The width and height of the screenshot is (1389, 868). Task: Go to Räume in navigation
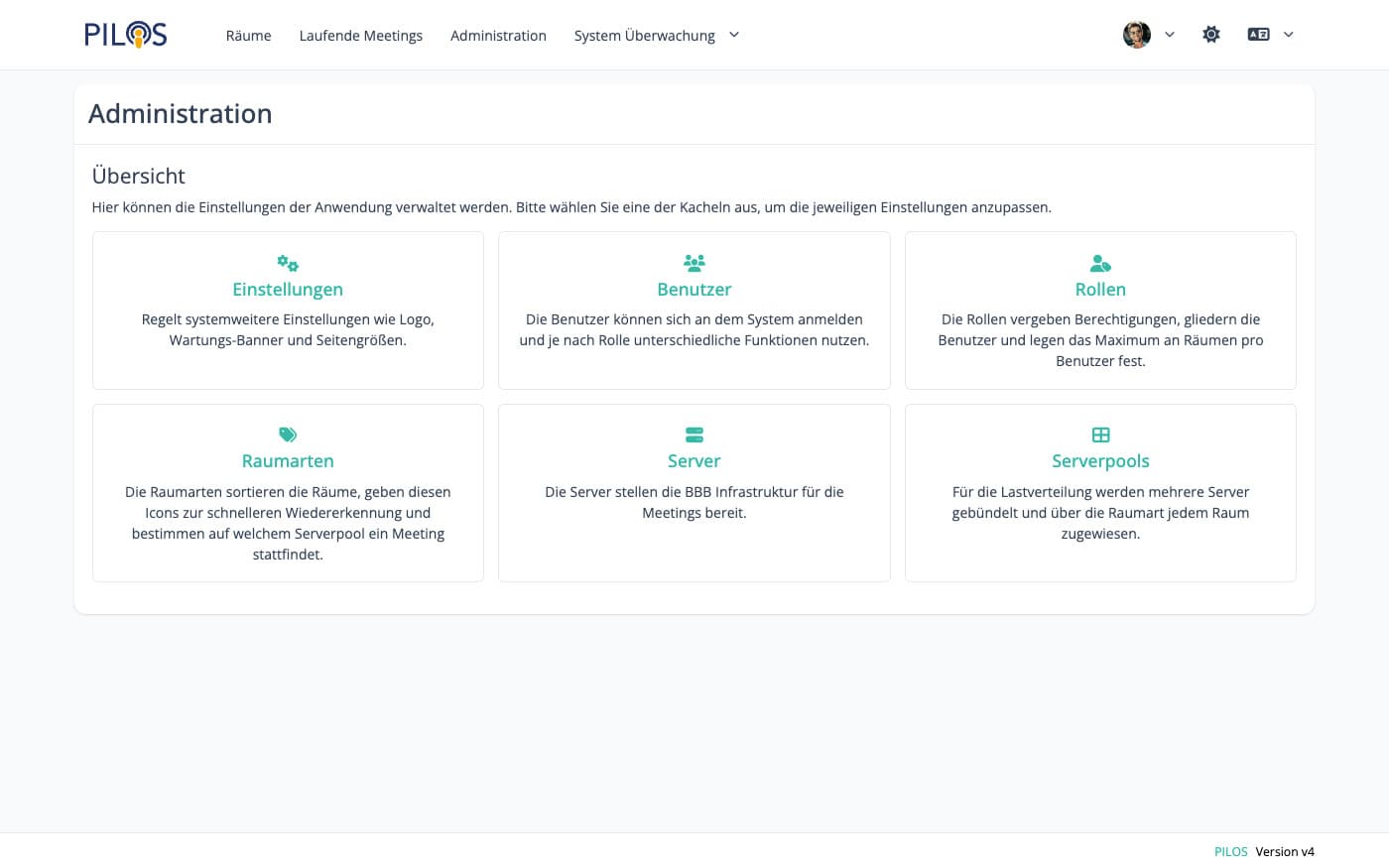click(x=248, y=36)
